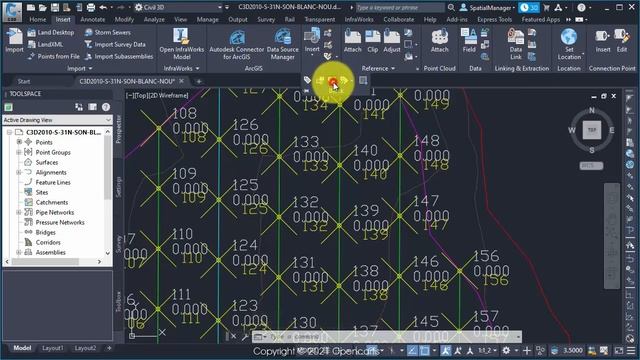
Task: Click the viewport label [-][Top][2D Wireframe]
Action: (157, 96)
